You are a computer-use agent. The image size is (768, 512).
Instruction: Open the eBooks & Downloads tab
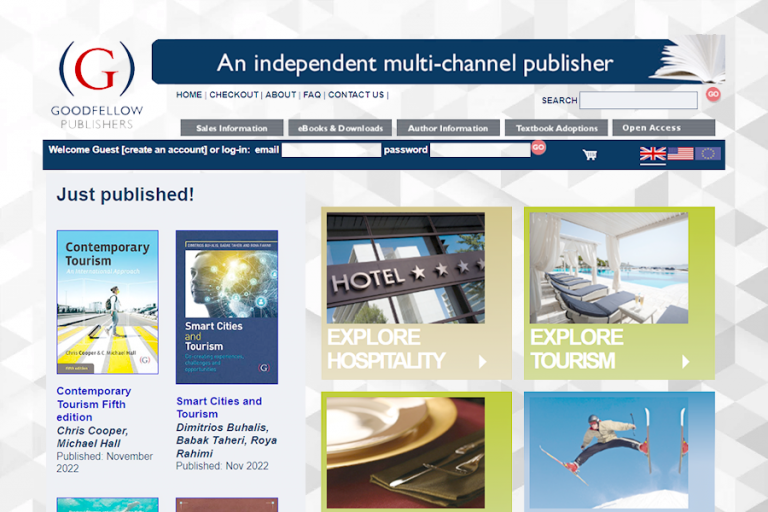(339, 128)
